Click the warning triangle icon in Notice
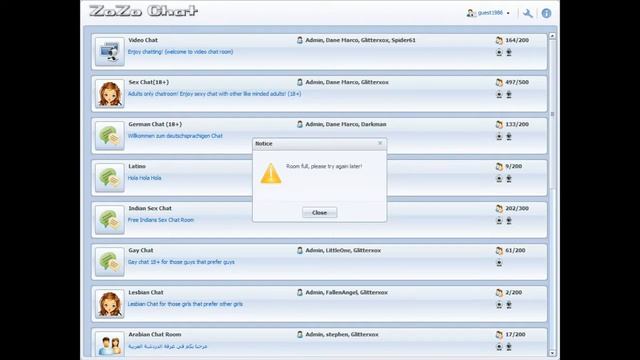 point(271,173)
